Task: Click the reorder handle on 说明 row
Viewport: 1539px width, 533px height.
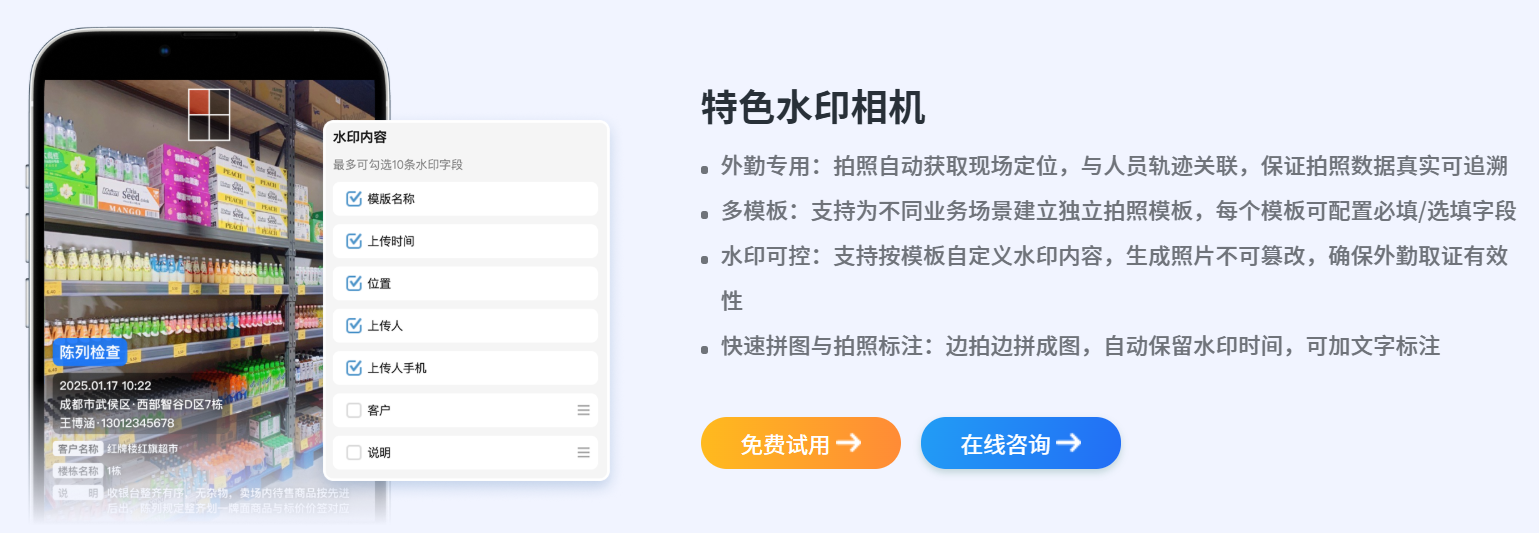Action: [x=584, y=452]
